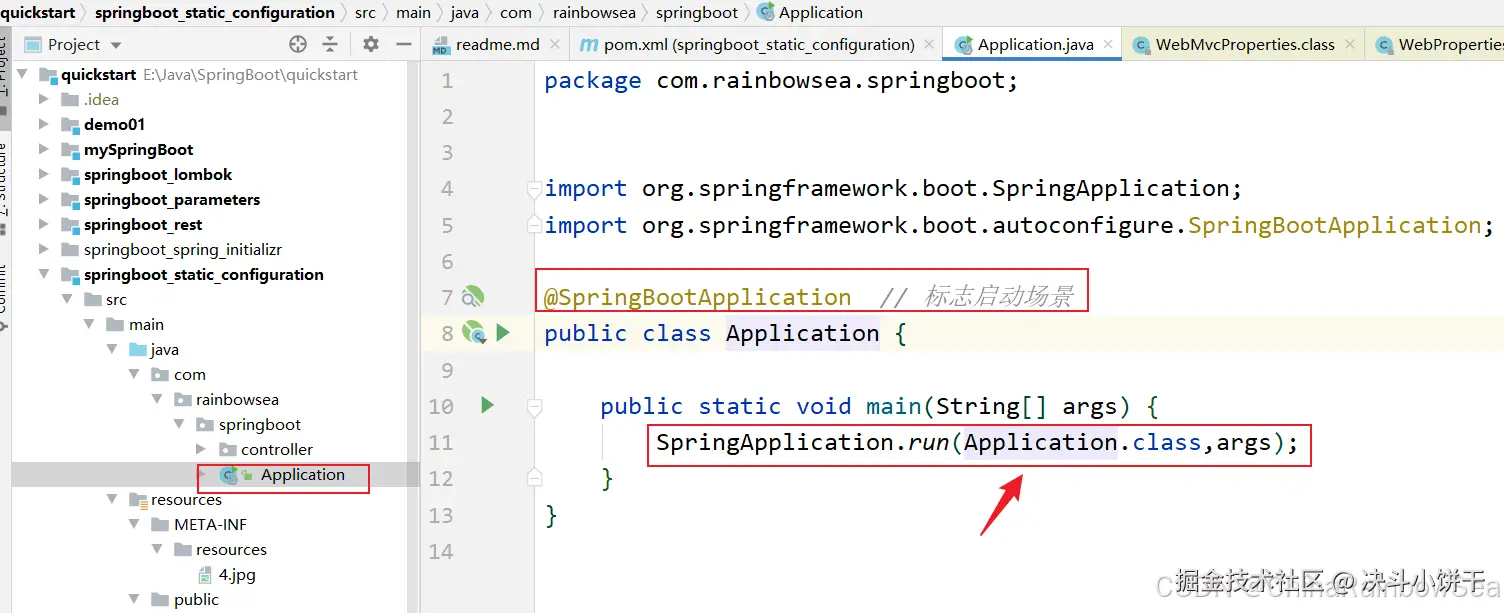Click the Spring gutter icon on line 8
Image resolution: width=1504 pixels, height=613 pixels.
(x=473, y=333)
